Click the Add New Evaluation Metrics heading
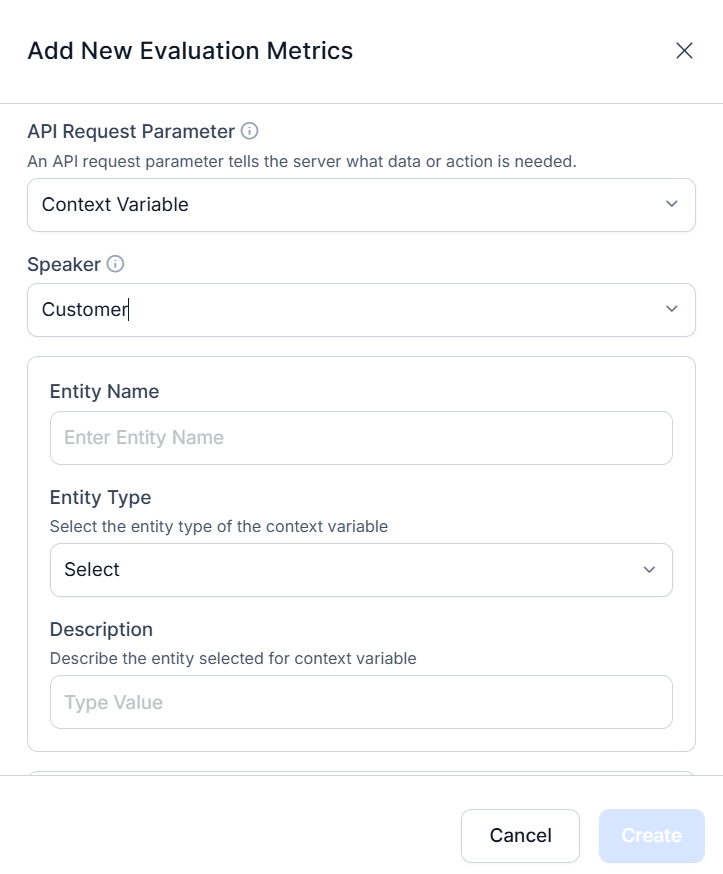723x874 pixels. click(190, 51)
